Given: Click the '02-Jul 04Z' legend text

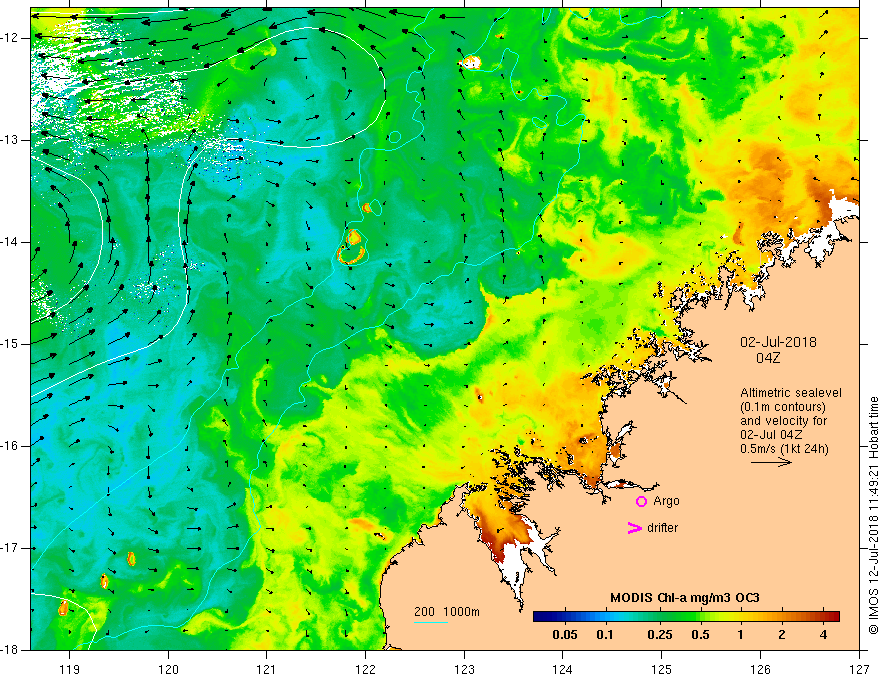Looking at the screenshot, I should click(x=771, y=434).
